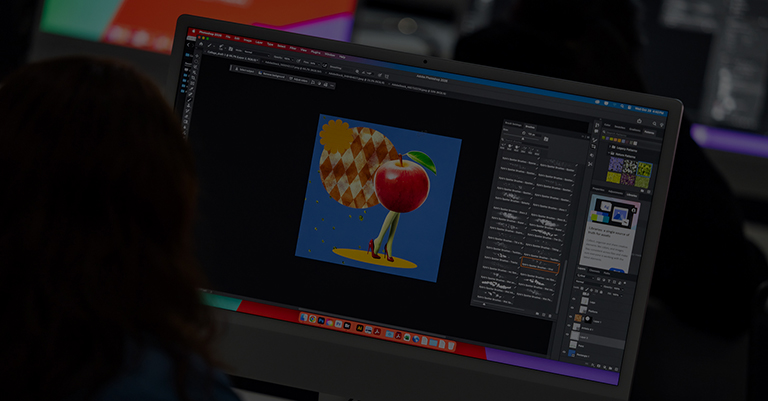Open the Apple menu
Viewport: 768px width, 401px height.
coord(193,31)
